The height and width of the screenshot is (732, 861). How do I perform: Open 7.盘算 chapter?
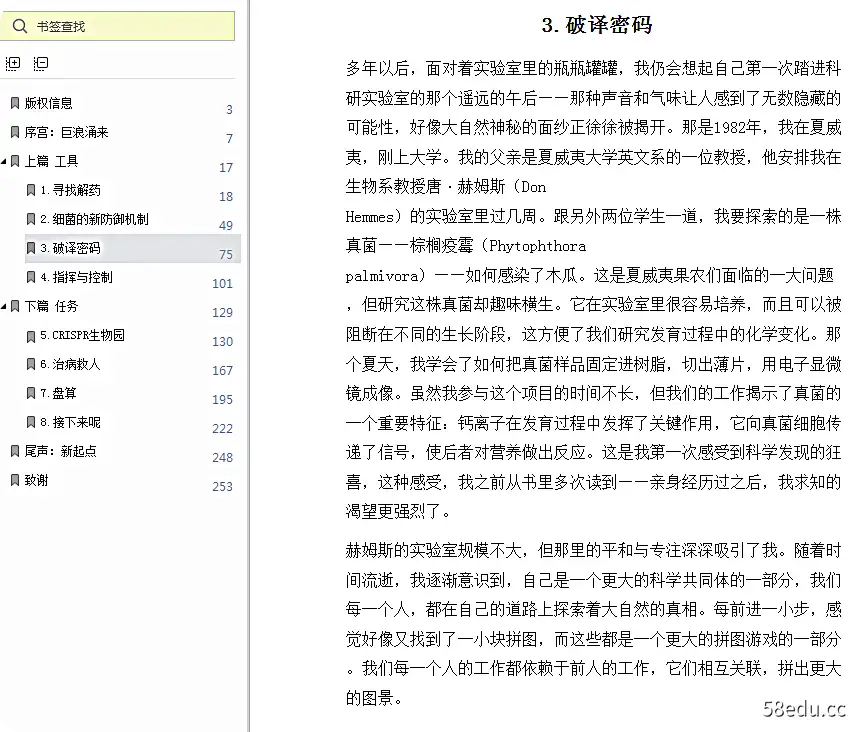[58, 393]
